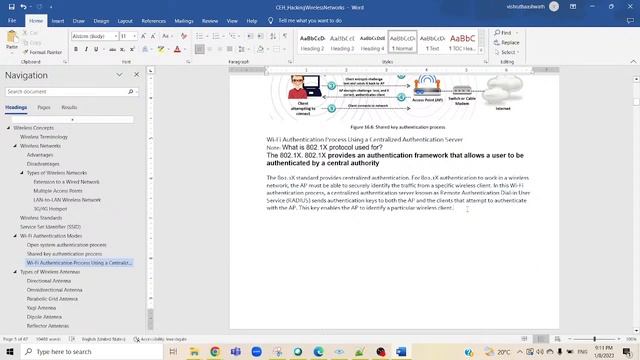Click the Numbering list icon

click(216, 36)
